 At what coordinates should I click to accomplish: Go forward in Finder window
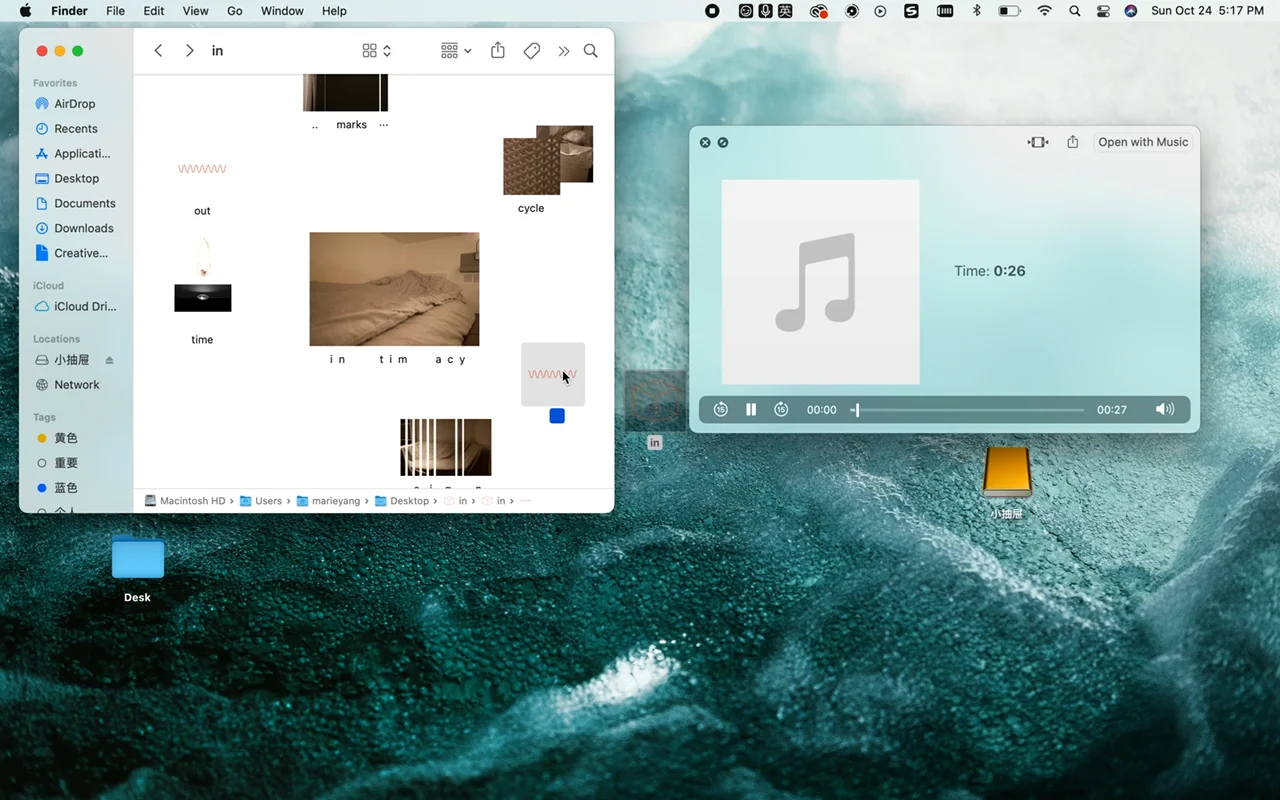click(x=189, y=50)
